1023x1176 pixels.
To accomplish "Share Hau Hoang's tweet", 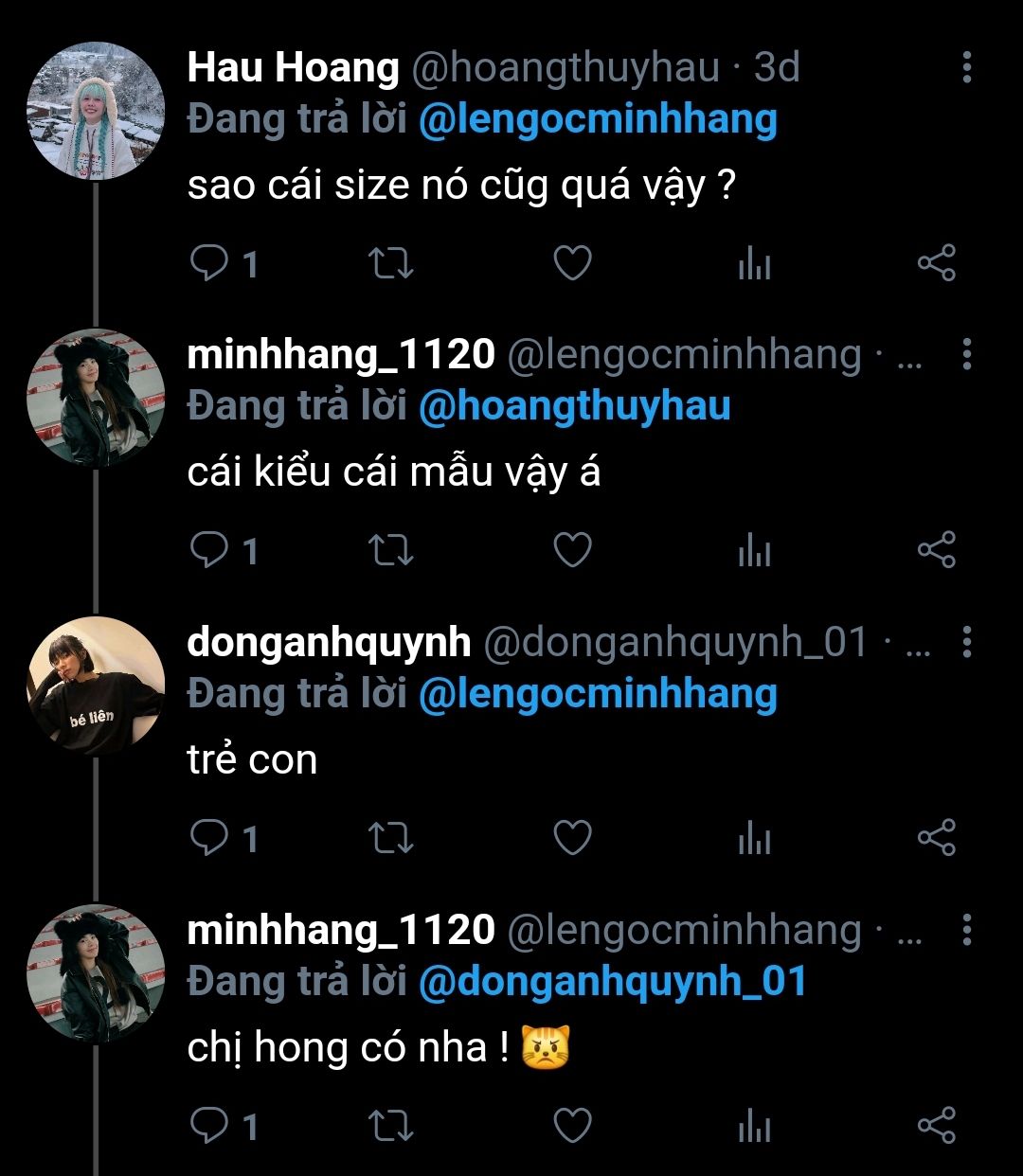I will pos(936,263).
